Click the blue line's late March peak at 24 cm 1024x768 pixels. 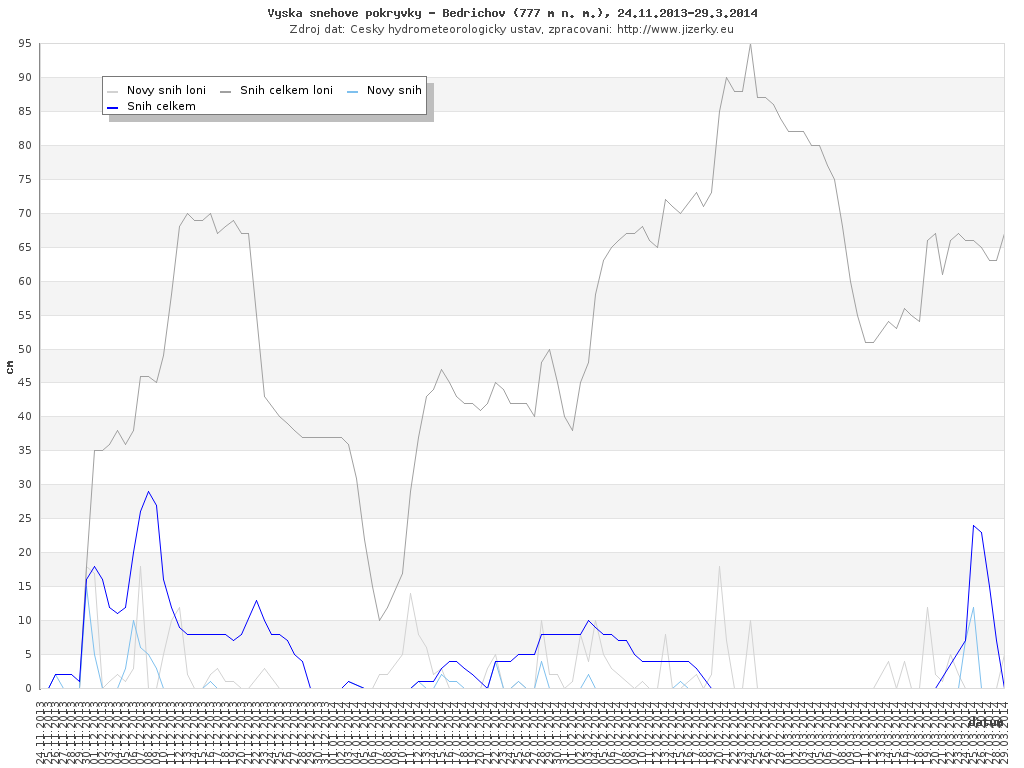(x=973, y=526)
